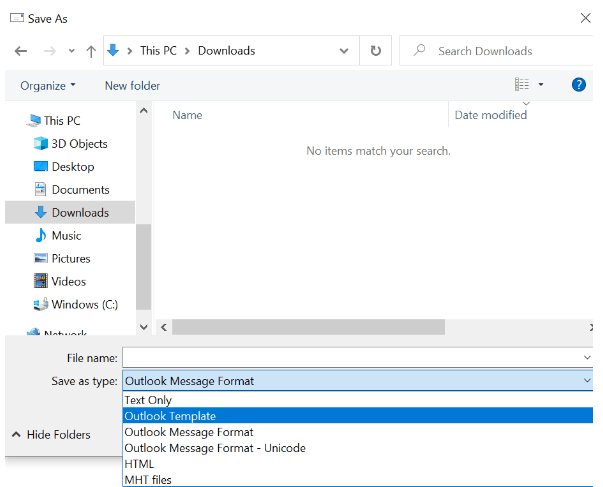The height and width of the screenshot is (487, 603).
Task: Sort files by Name column
Action: point(187,115)
